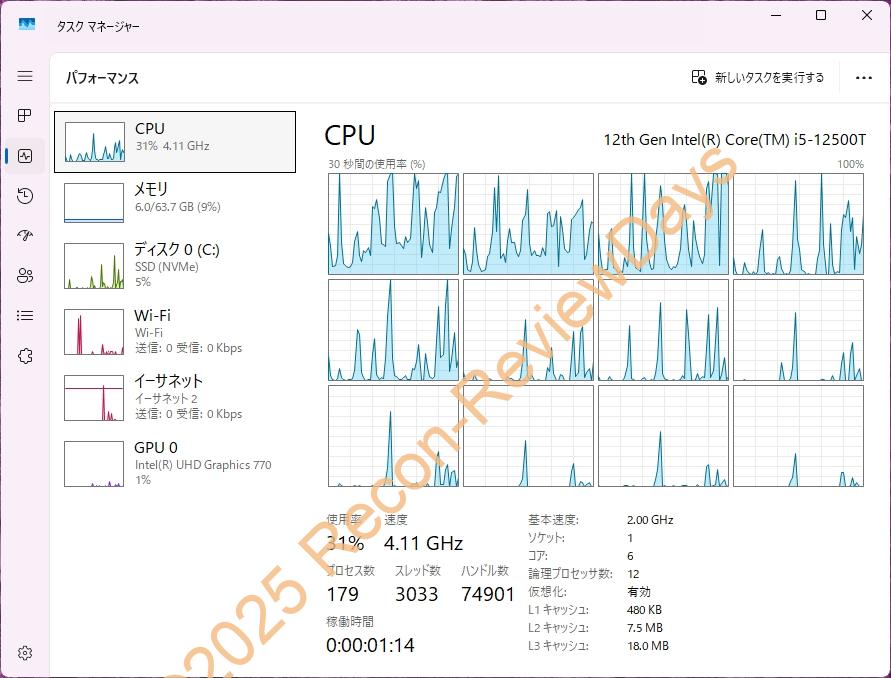This screenshot has height=678, width=891.
Task: Select the Wi-Fi performance item
Action: [175, 331]
